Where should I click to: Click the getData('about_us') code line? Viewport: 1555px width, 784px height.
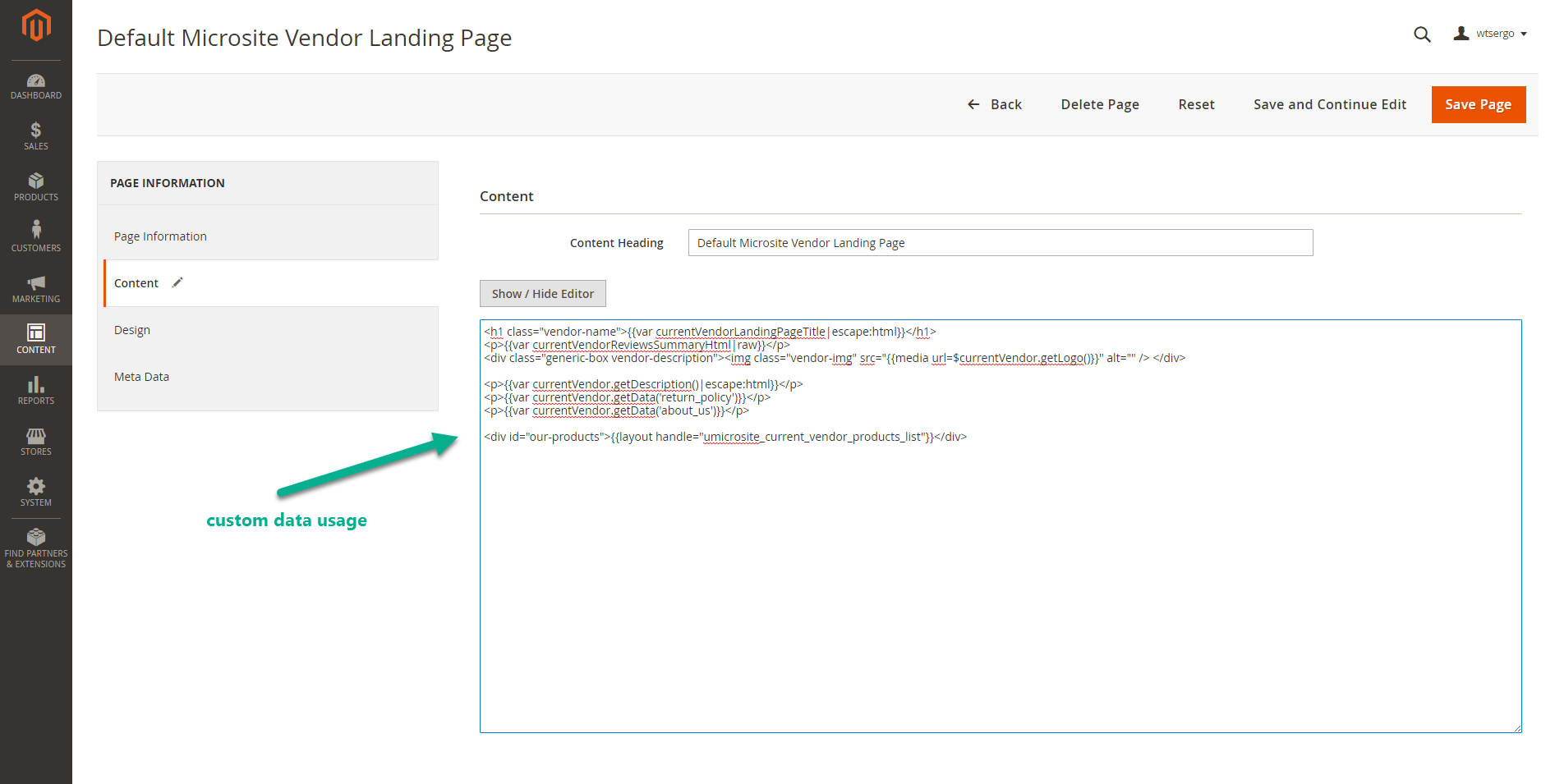[616, 410]
